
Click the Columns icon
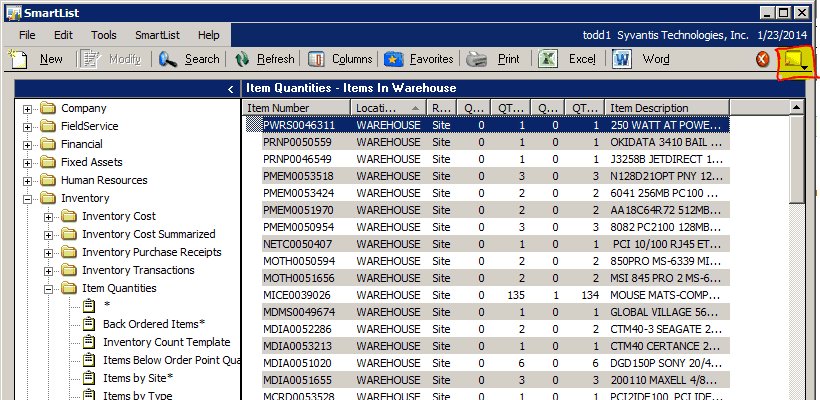click(x=316, y=59)
